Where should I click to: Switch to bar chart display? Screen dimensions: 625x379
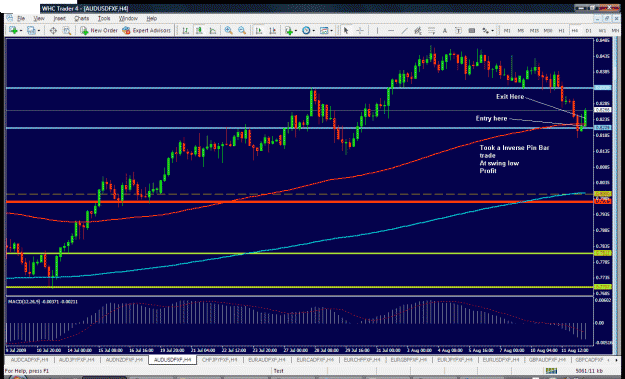point(185,30)
